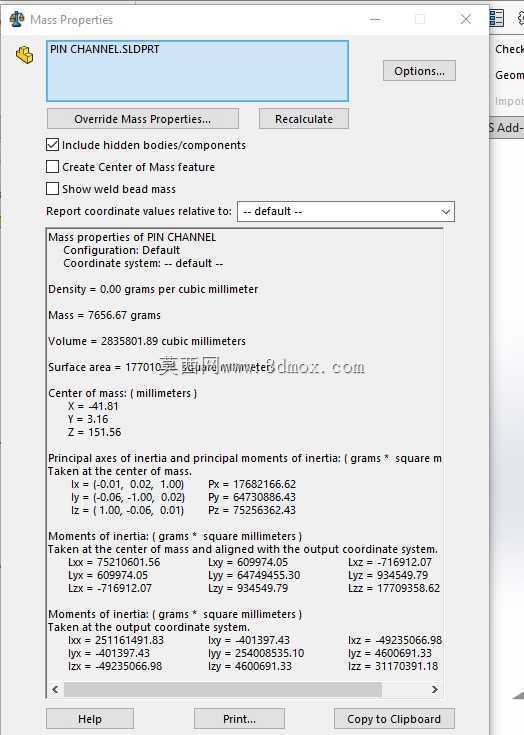Click the Recalculate button
The height and width of the screenshot is (735, 524).
(x=304, y=119)
